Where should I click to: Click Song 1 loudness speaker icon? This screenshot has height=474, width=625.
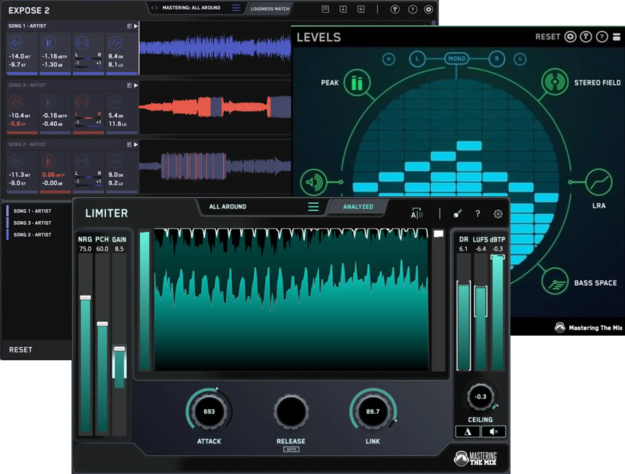tap(16, 43)
